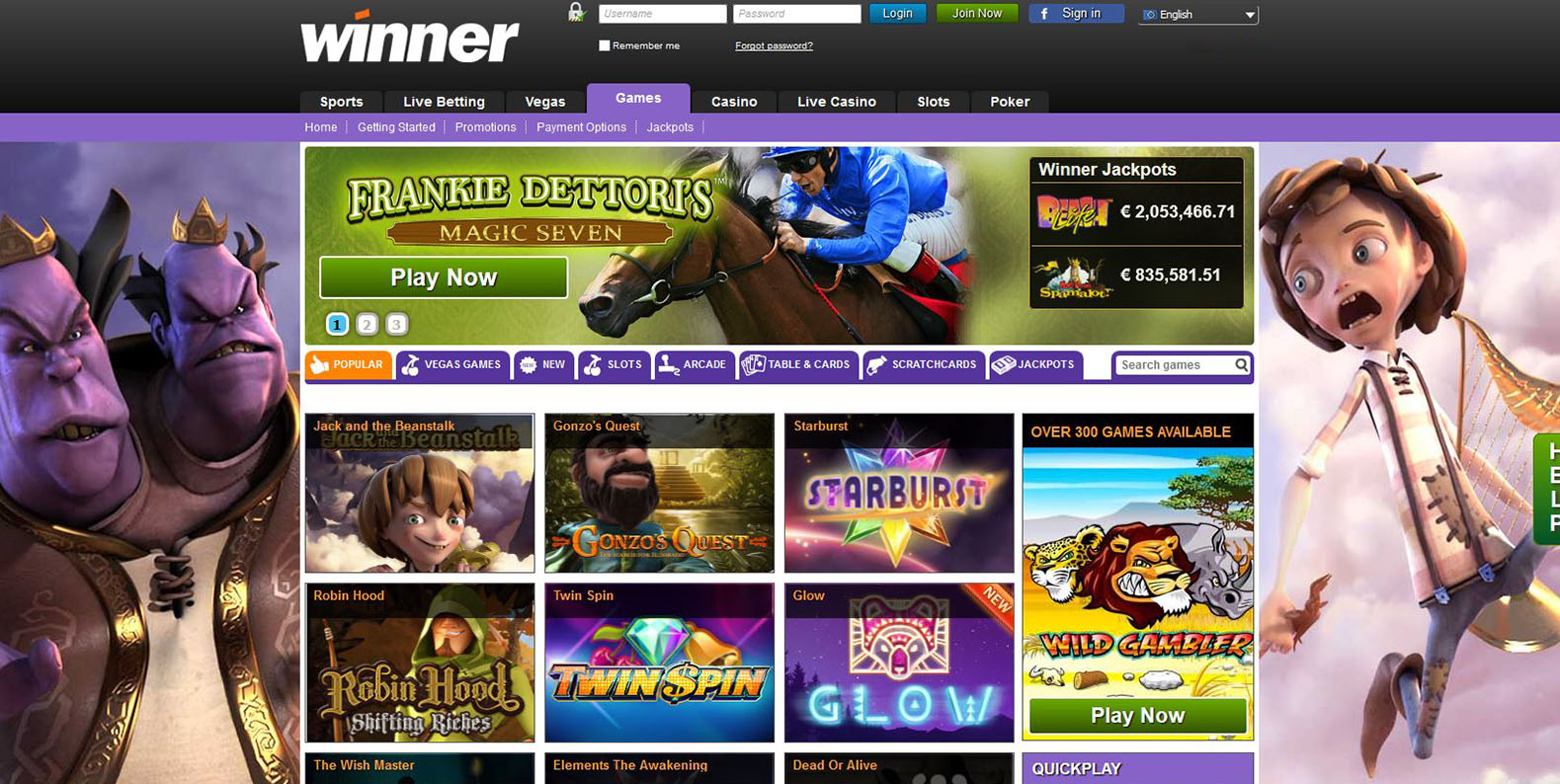Click Play Now on Frankie Dettori banner
The height and width of the screenshot is (784, 1560).
[444, 277]
